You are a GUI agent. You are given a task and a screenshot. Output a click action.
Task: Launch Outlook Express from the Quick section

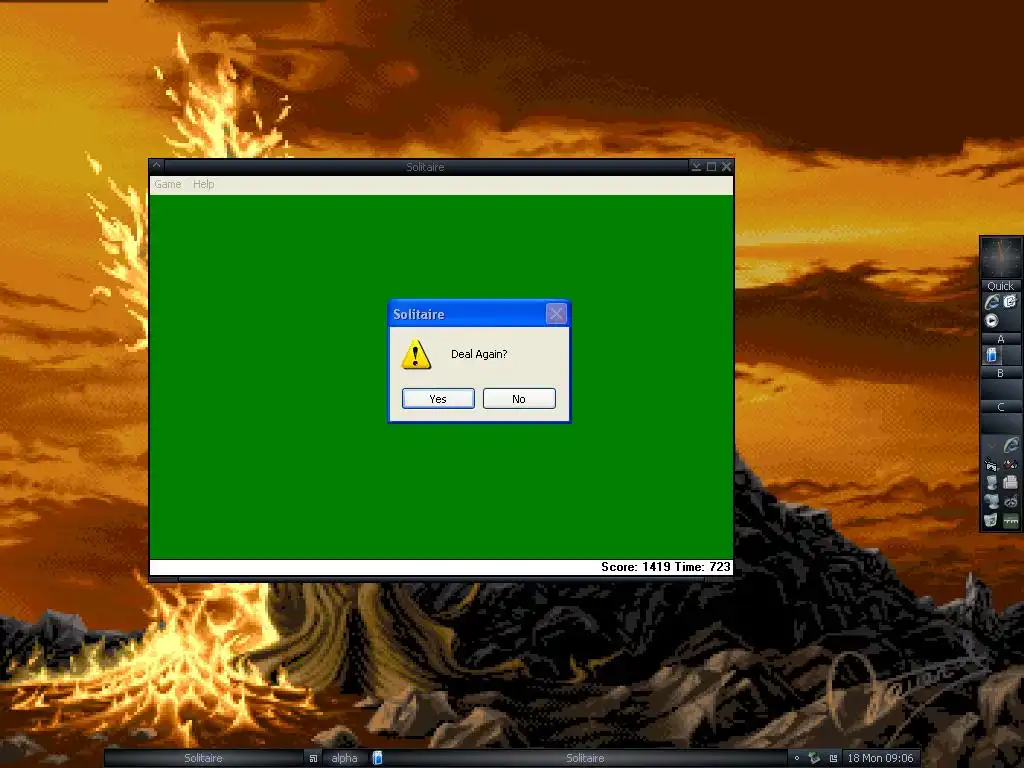1010,301
